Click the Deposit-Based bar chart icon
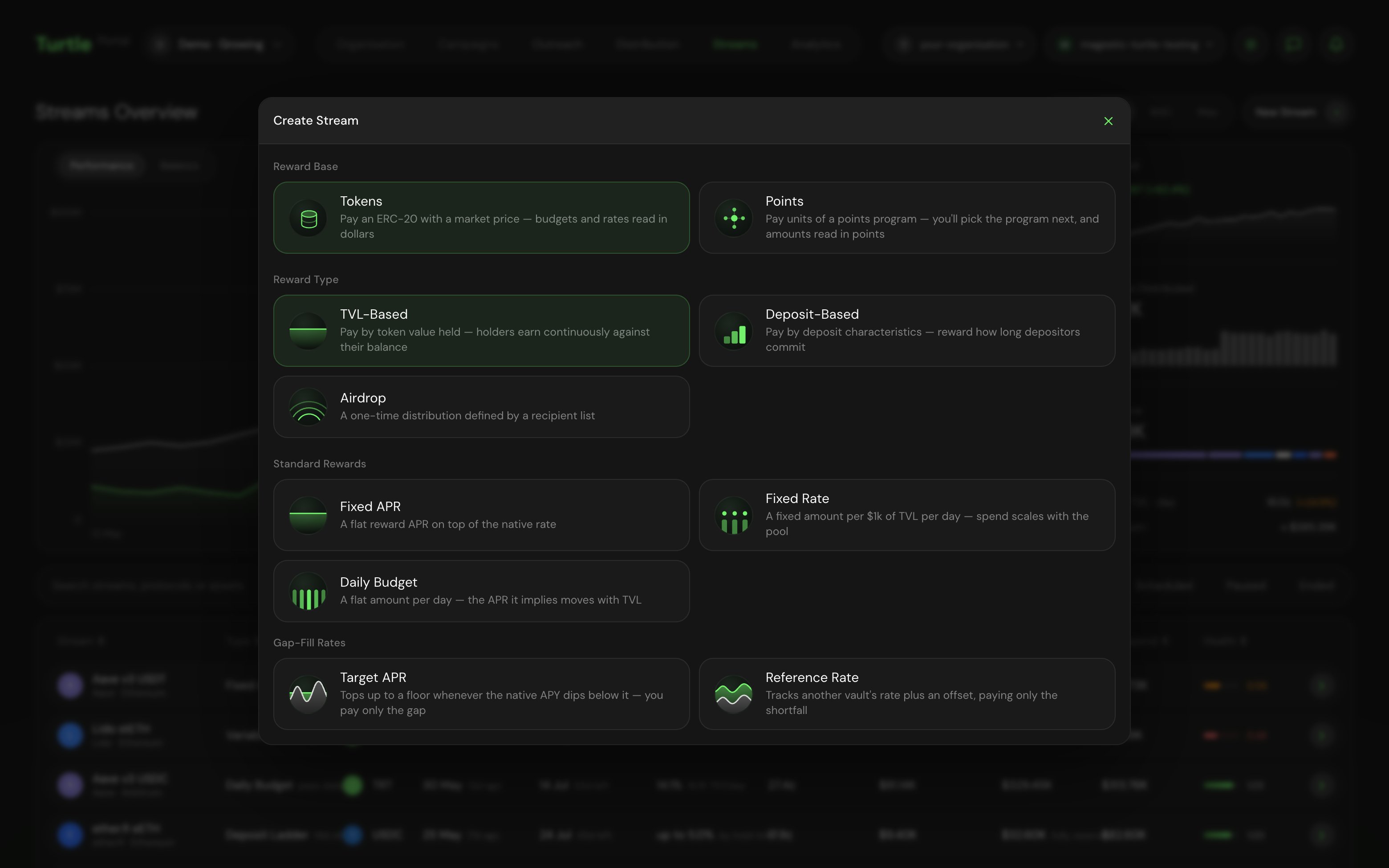Screen dimensions: 1389x868 tap(734, 331)
